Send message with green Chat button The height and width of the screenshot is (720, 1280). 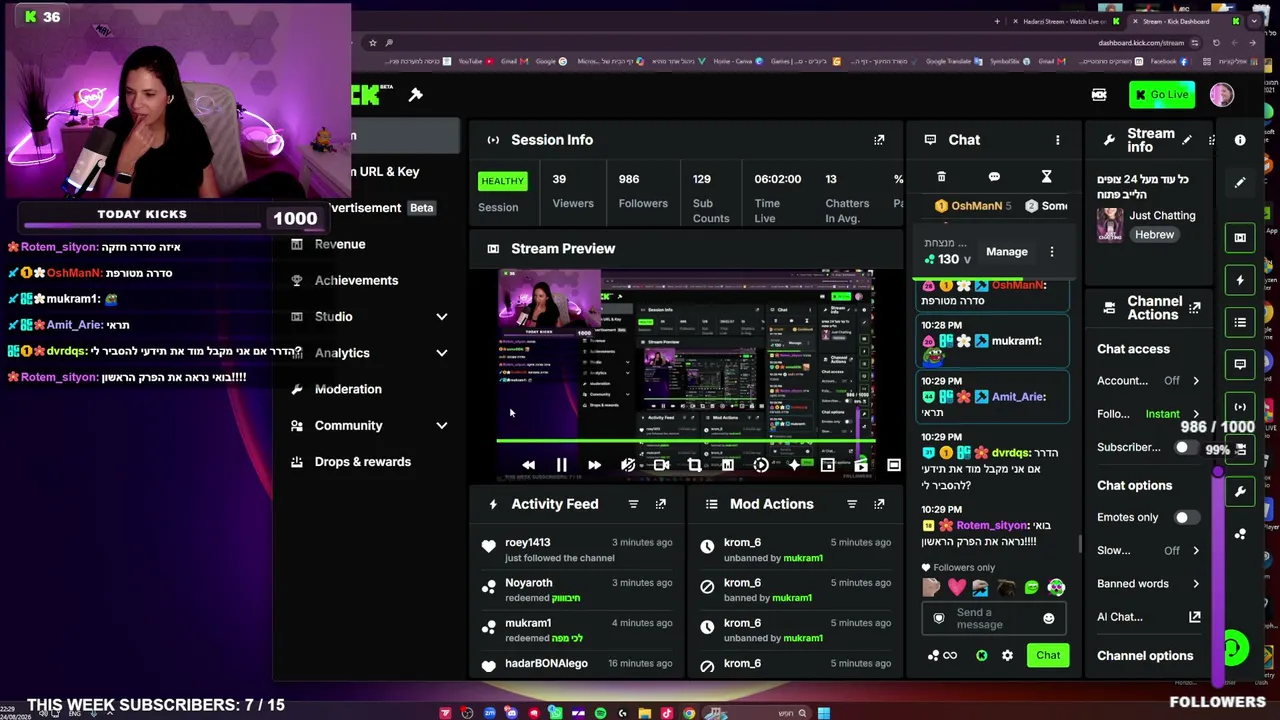[x=1047, y=656]
